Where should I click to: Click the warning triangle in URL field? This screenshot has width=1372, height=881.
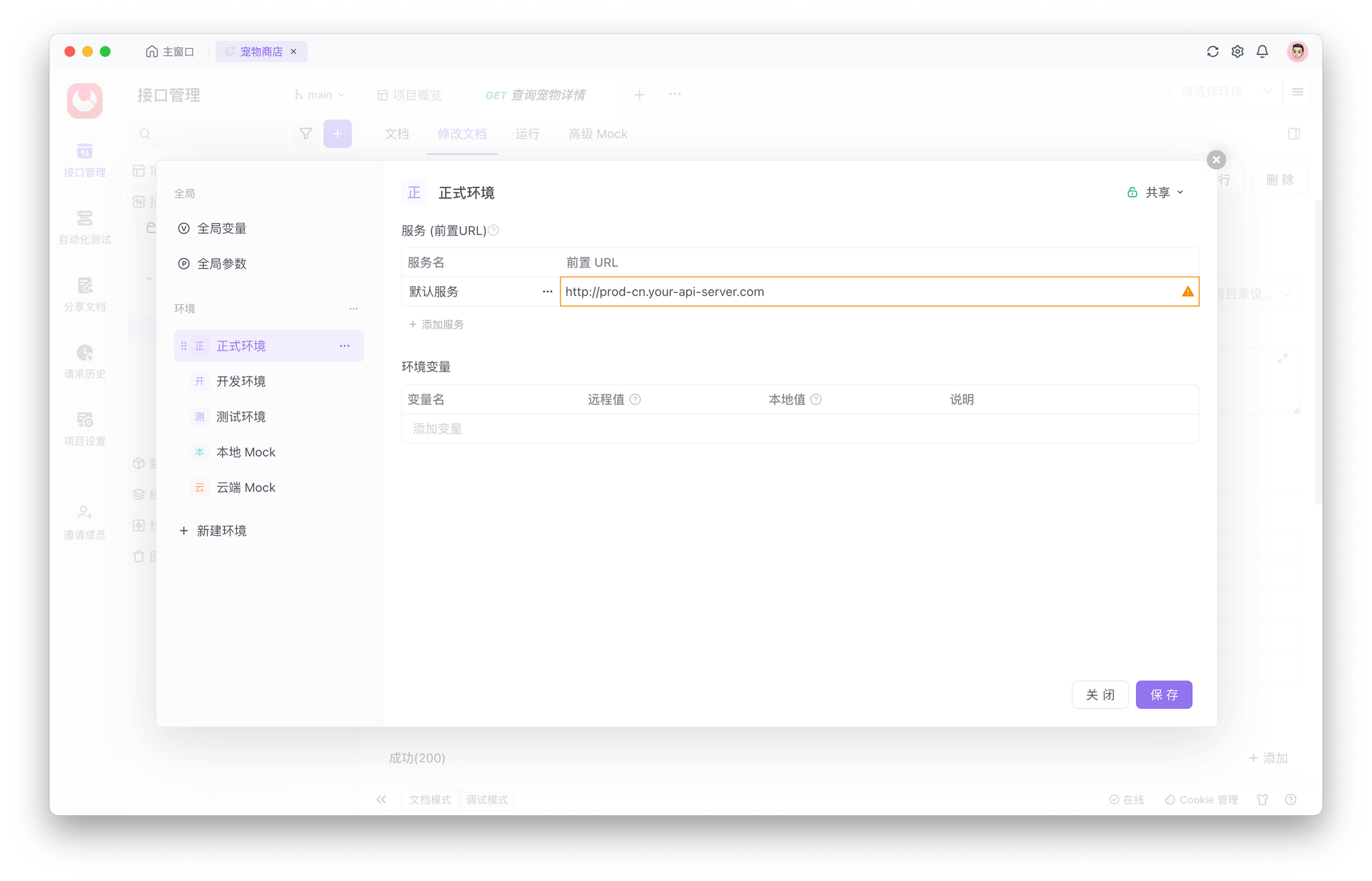1187,292
